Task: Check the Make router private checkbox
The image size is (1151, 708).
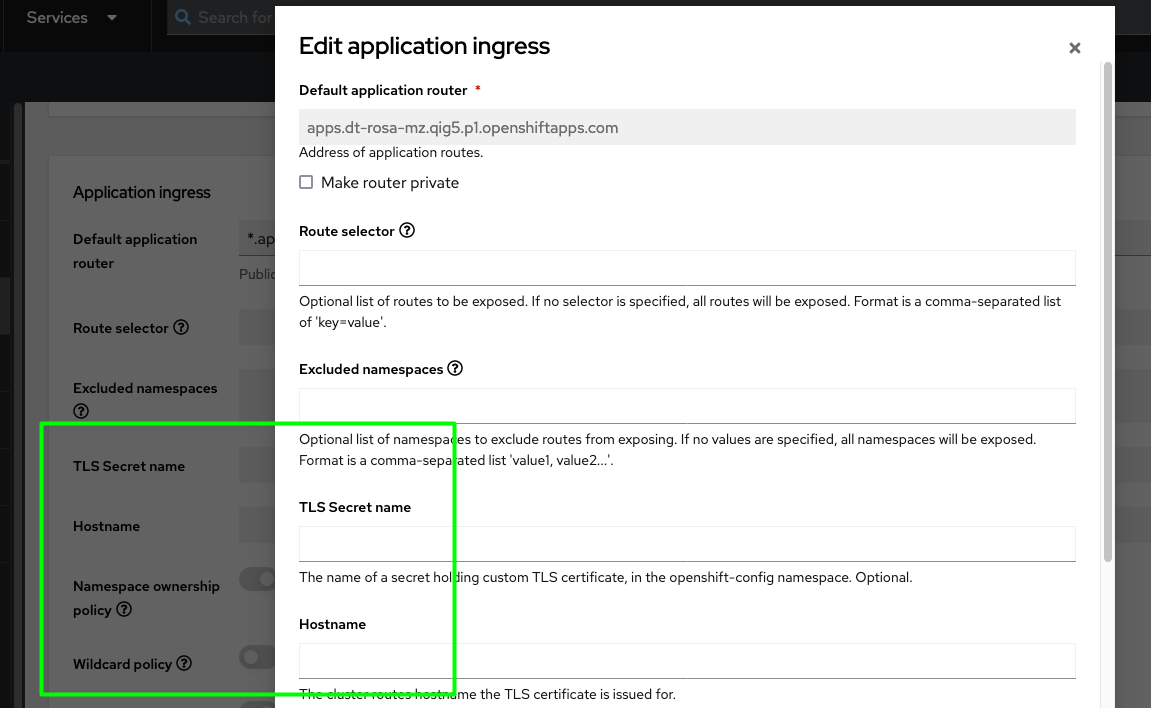Action: pyautogui.click(x=306, y=182)
